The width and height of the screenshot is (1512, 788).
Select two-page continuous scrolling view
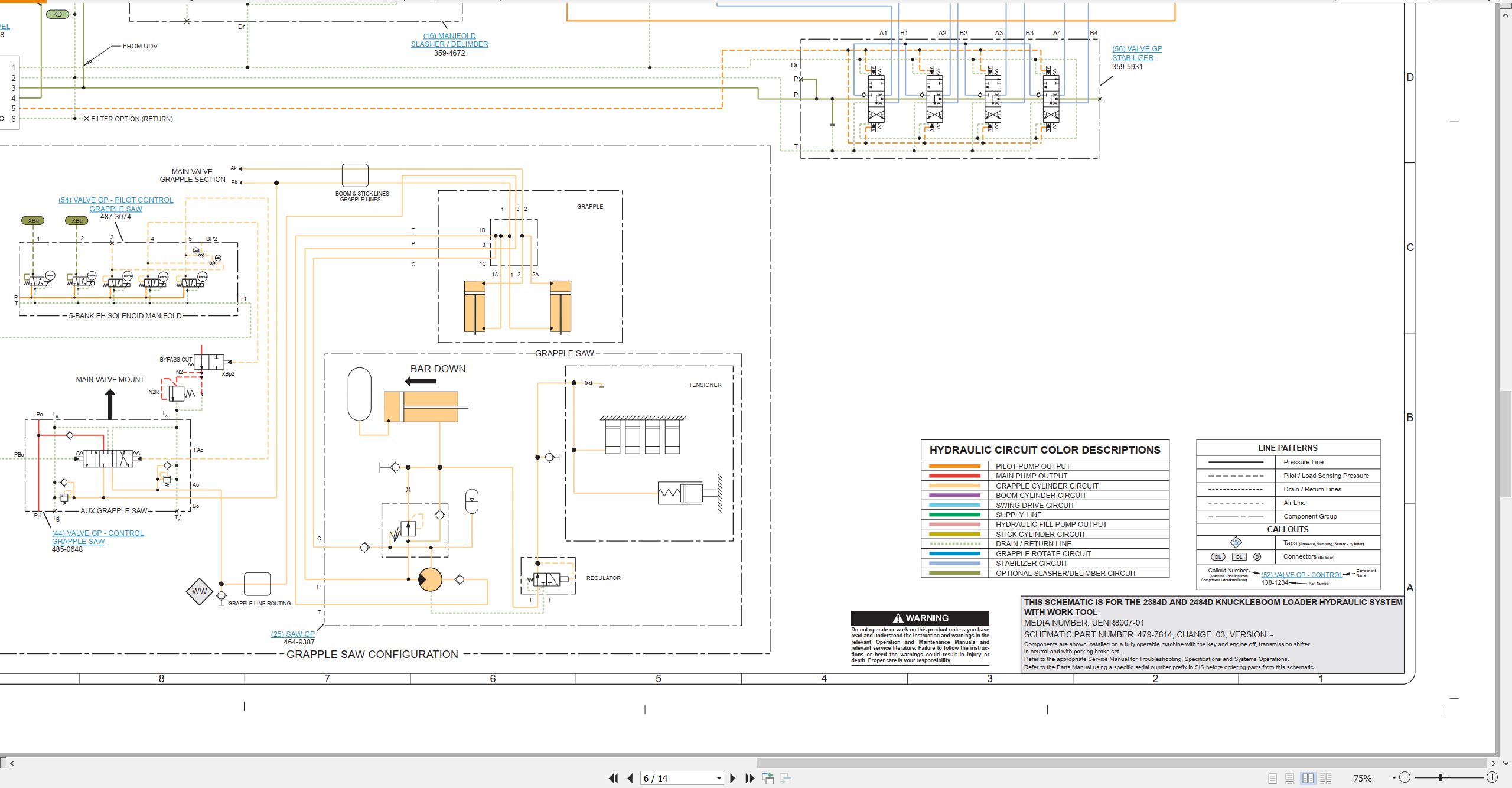point(1326,778)
